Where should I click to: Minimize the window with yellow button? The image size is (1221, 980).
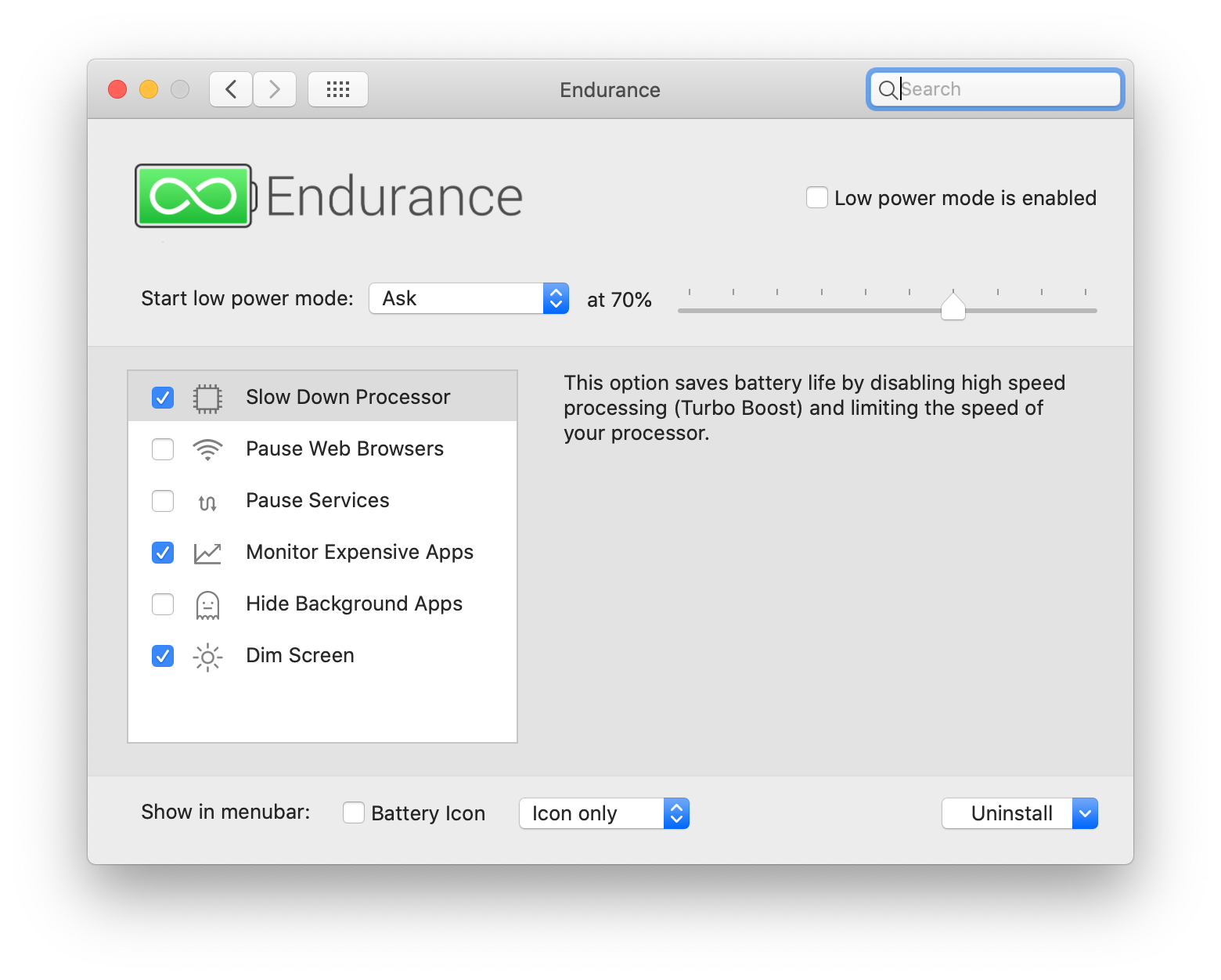tap(149, 89)
